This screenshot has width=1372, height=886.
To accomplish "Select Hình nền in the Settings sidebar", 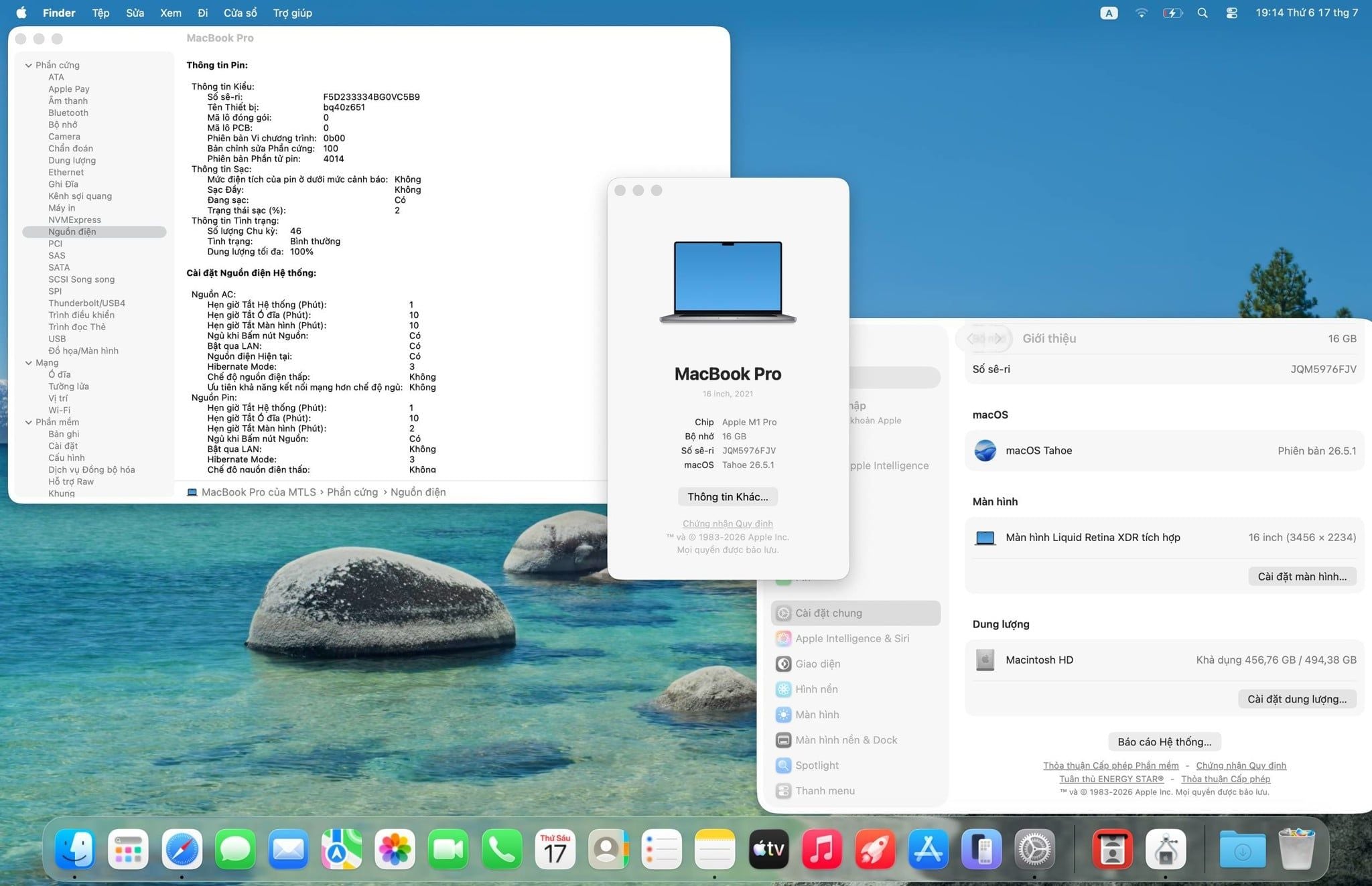I will pyautogui.click(x=855, y=689).
